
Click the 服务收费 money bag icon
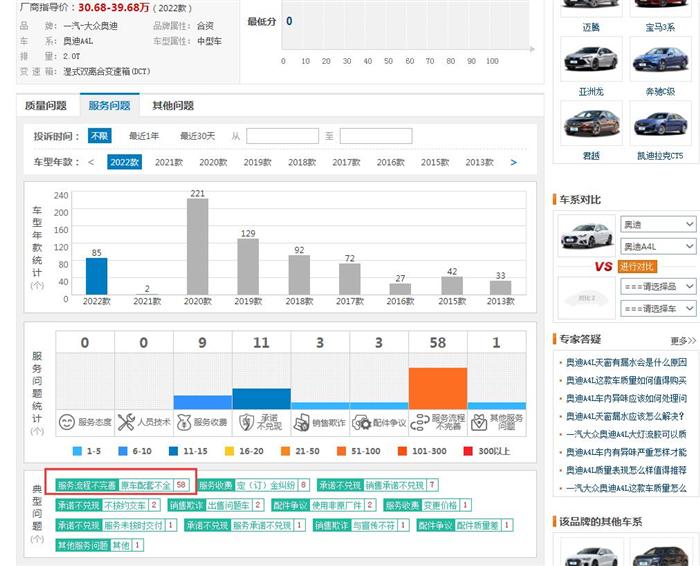[184, 422]
